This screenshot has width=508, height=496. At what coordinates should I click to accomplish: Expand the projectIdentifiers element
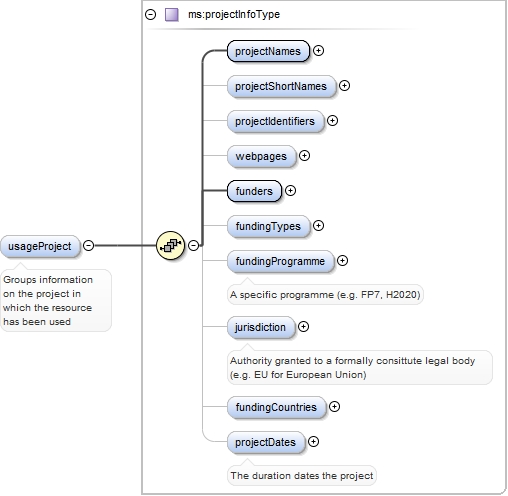point(332,121)
